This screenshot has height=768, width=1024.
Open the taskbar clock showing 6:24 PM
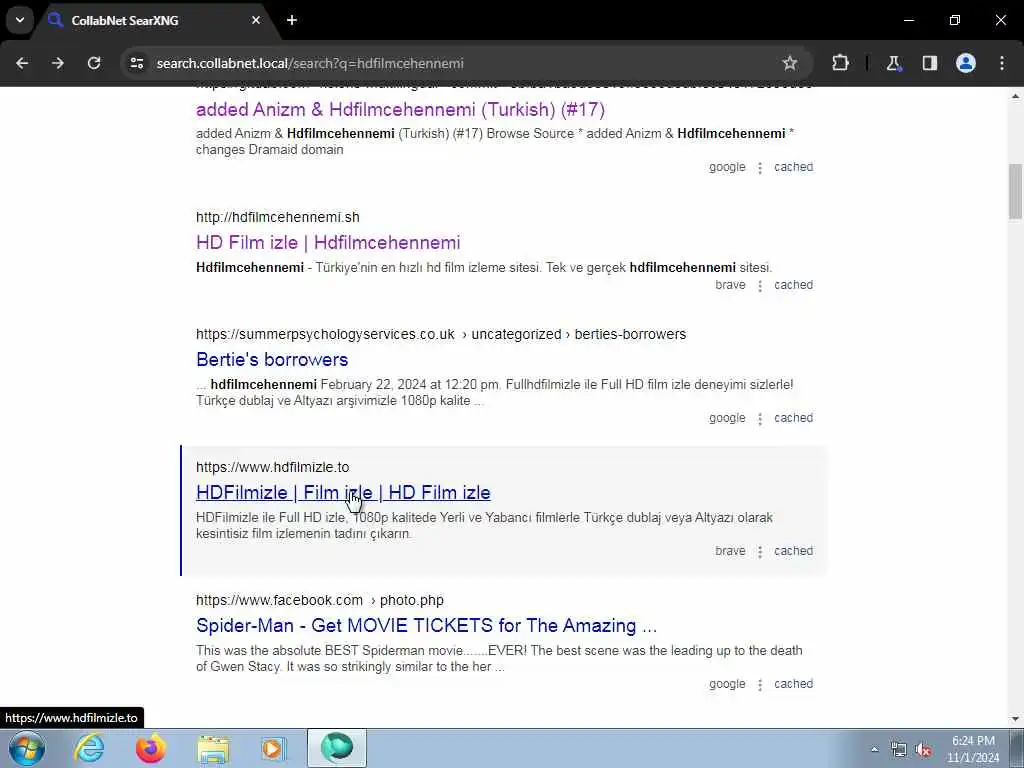point(973,749)
